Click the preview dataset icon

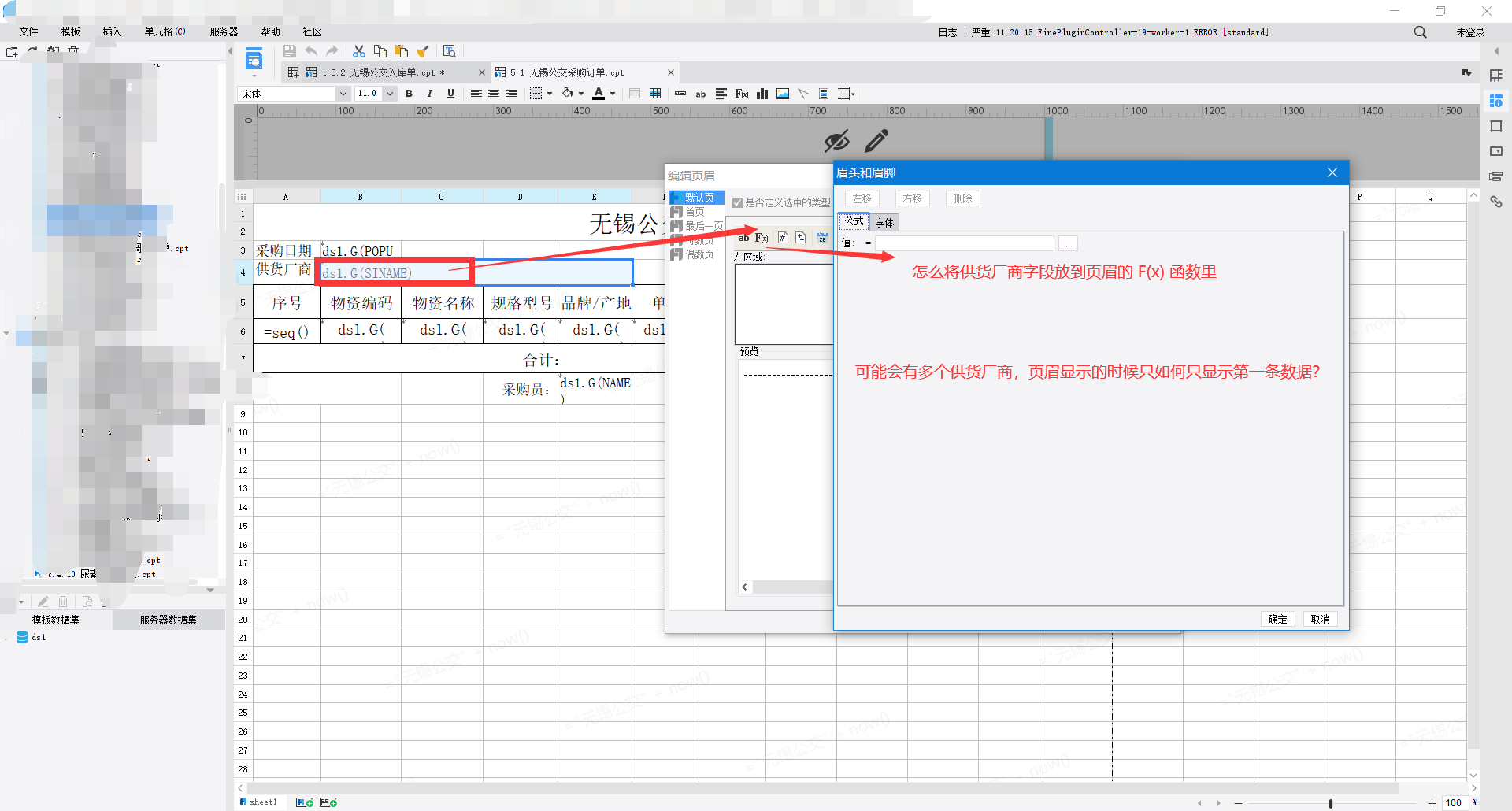tap(87, 602)
